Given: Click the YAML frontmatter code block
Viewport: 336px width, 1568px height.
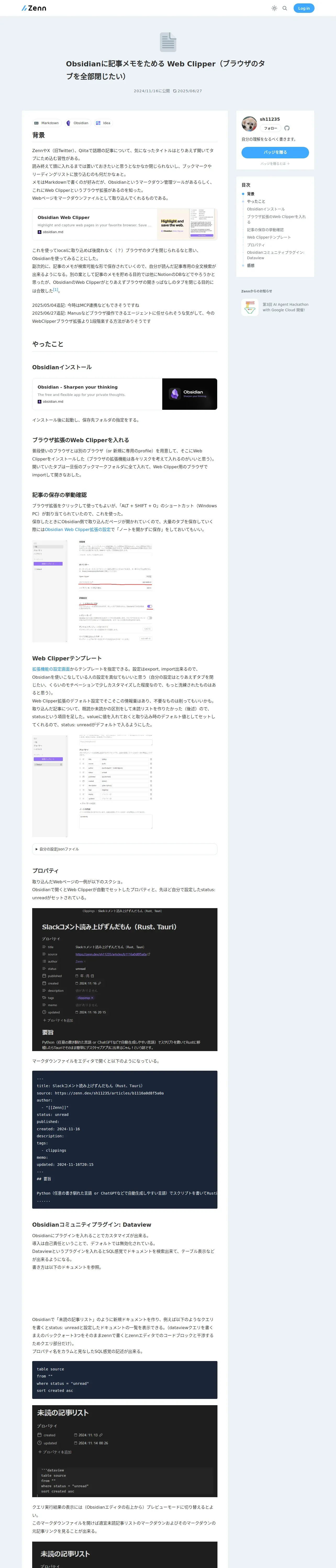Looking at the screenshot, I should (x=124, y=1139).
